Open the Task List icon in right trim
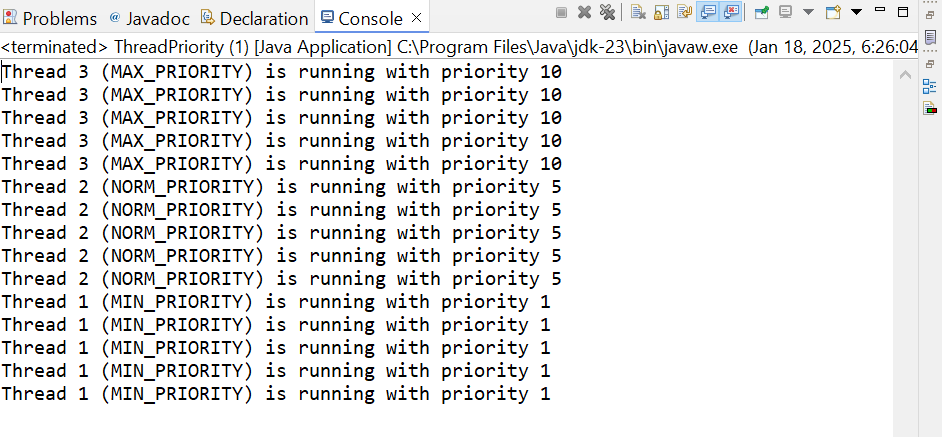Viewport: 942px width, 437px height. pyautogui.click(x=930, y=38)
